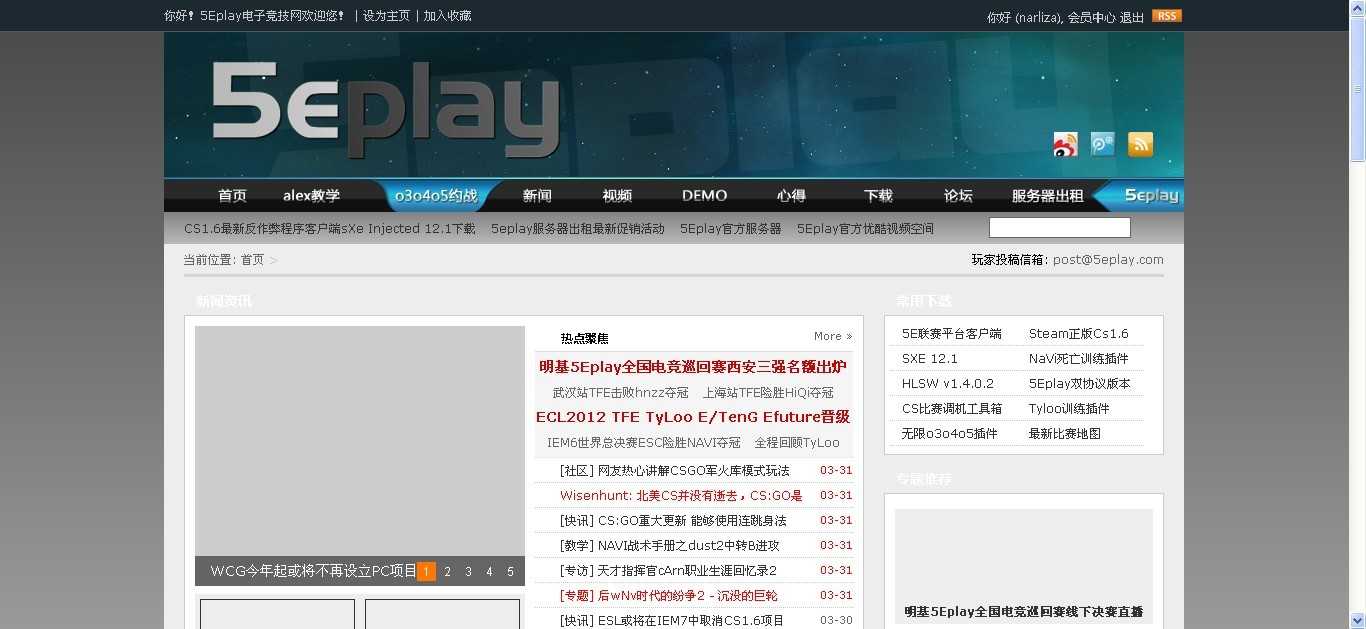
Task: Open the 心得 navigation tab
Action: tap(791, 196)
